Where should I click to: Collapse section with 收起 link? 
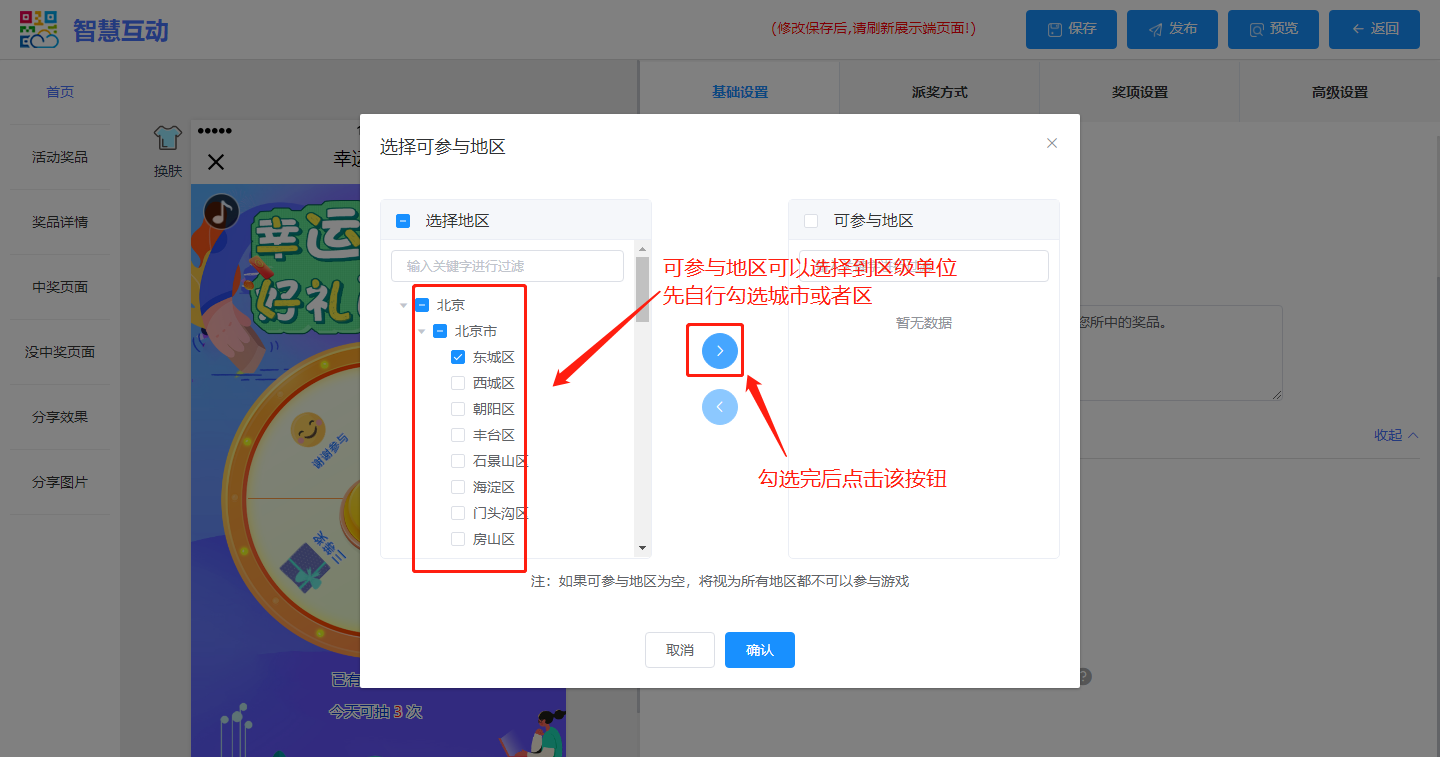pyautogui.click(x=1395, y=435)
